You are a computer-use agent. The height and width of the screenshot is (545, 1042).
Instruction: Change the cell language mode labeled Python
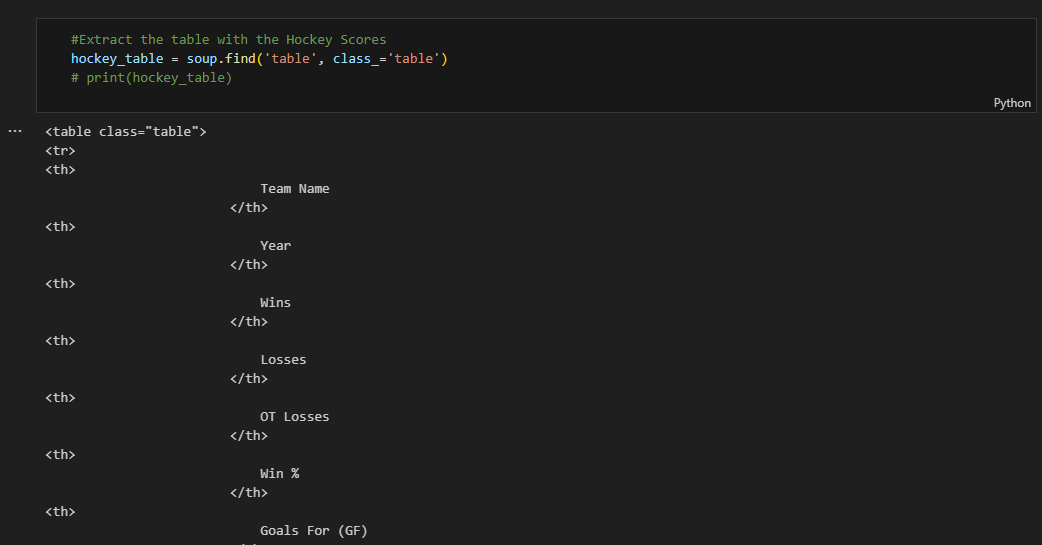click(1011, 103)
